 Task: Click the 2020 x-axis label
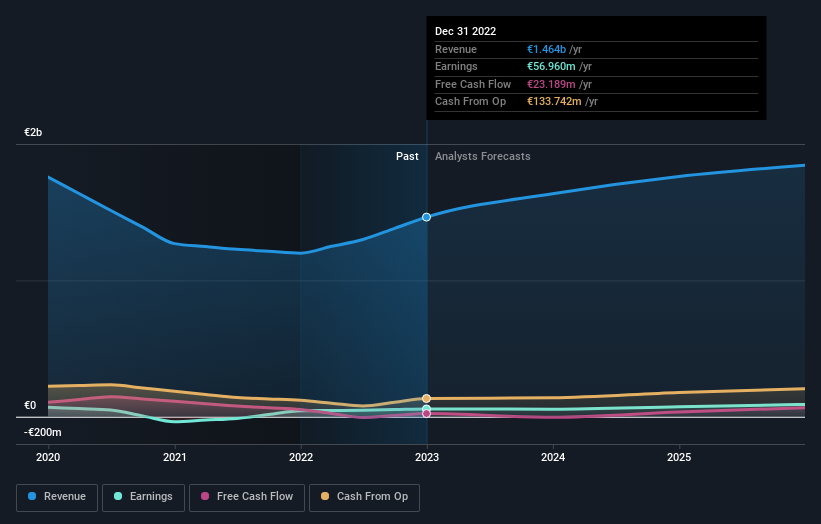48,457
